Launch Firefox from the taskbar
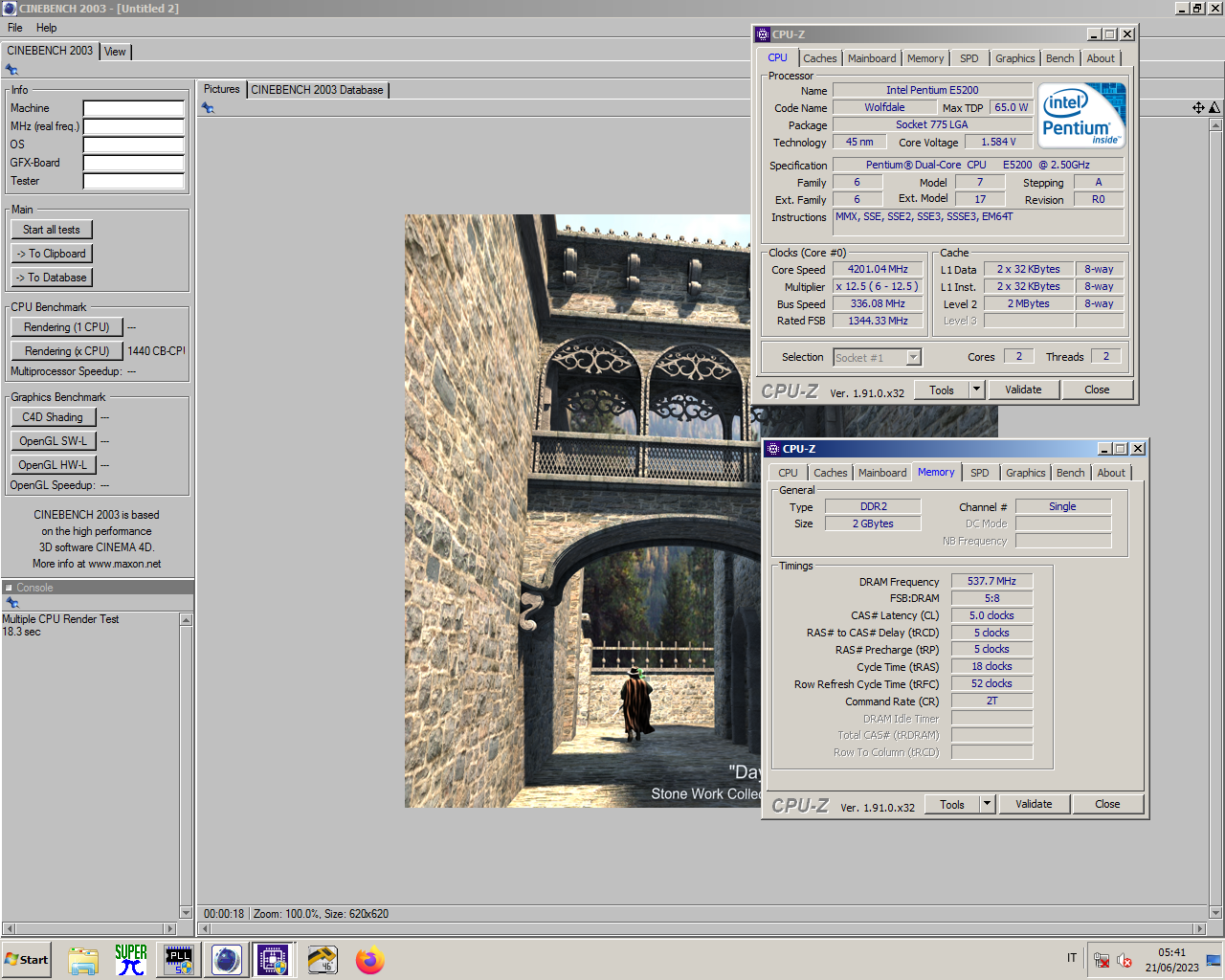 (369, 960)
